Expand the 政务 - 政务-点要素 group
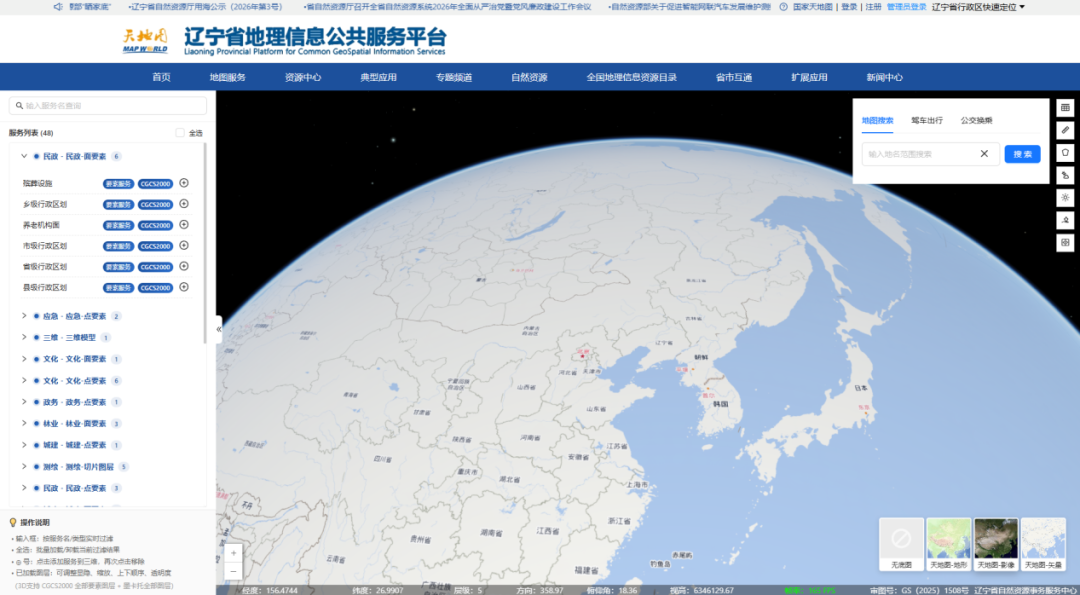Viewport: 1080px width, 595px height. 24,401
